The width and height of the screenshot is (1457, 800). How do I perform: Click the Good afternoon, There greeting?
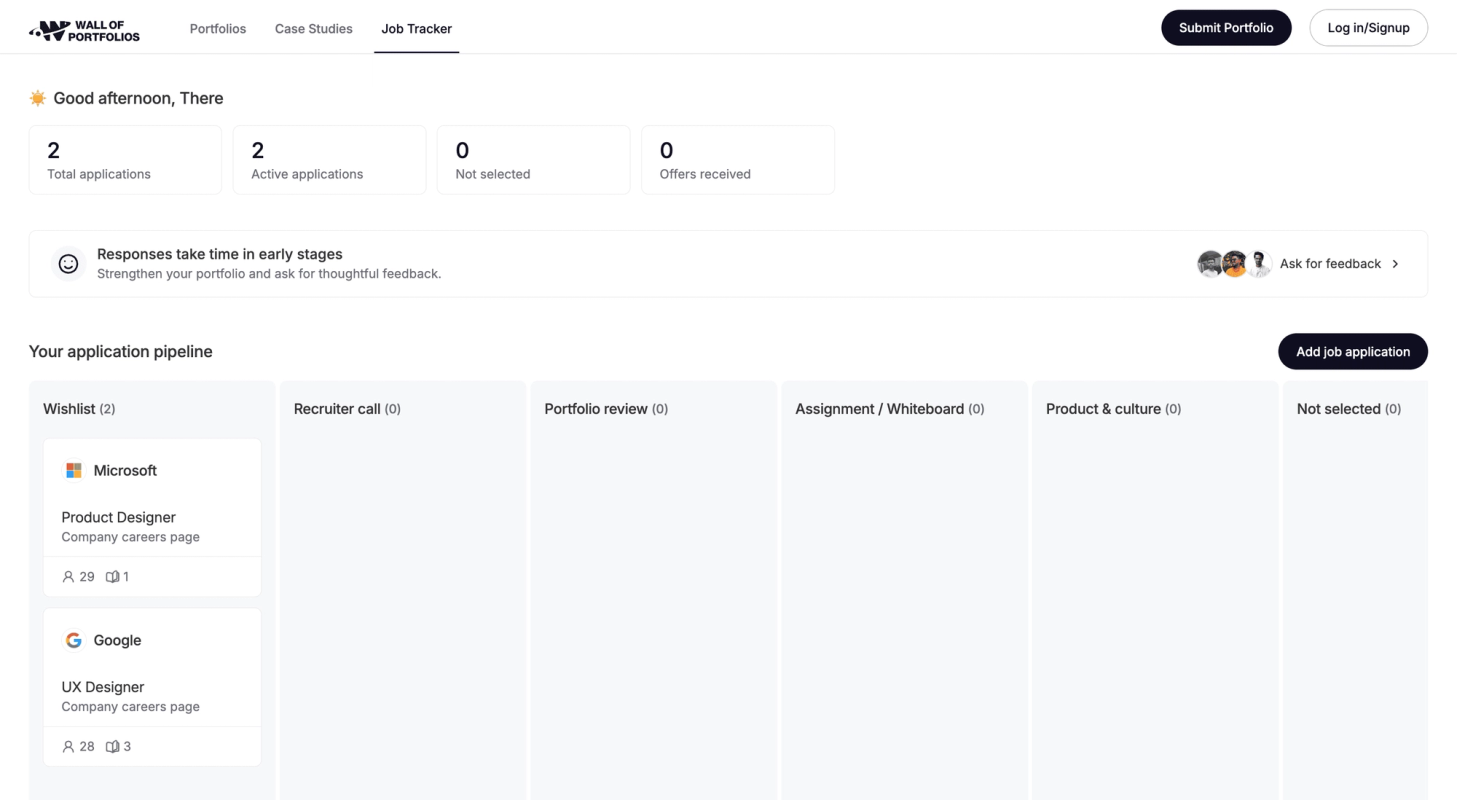(138, 98)
